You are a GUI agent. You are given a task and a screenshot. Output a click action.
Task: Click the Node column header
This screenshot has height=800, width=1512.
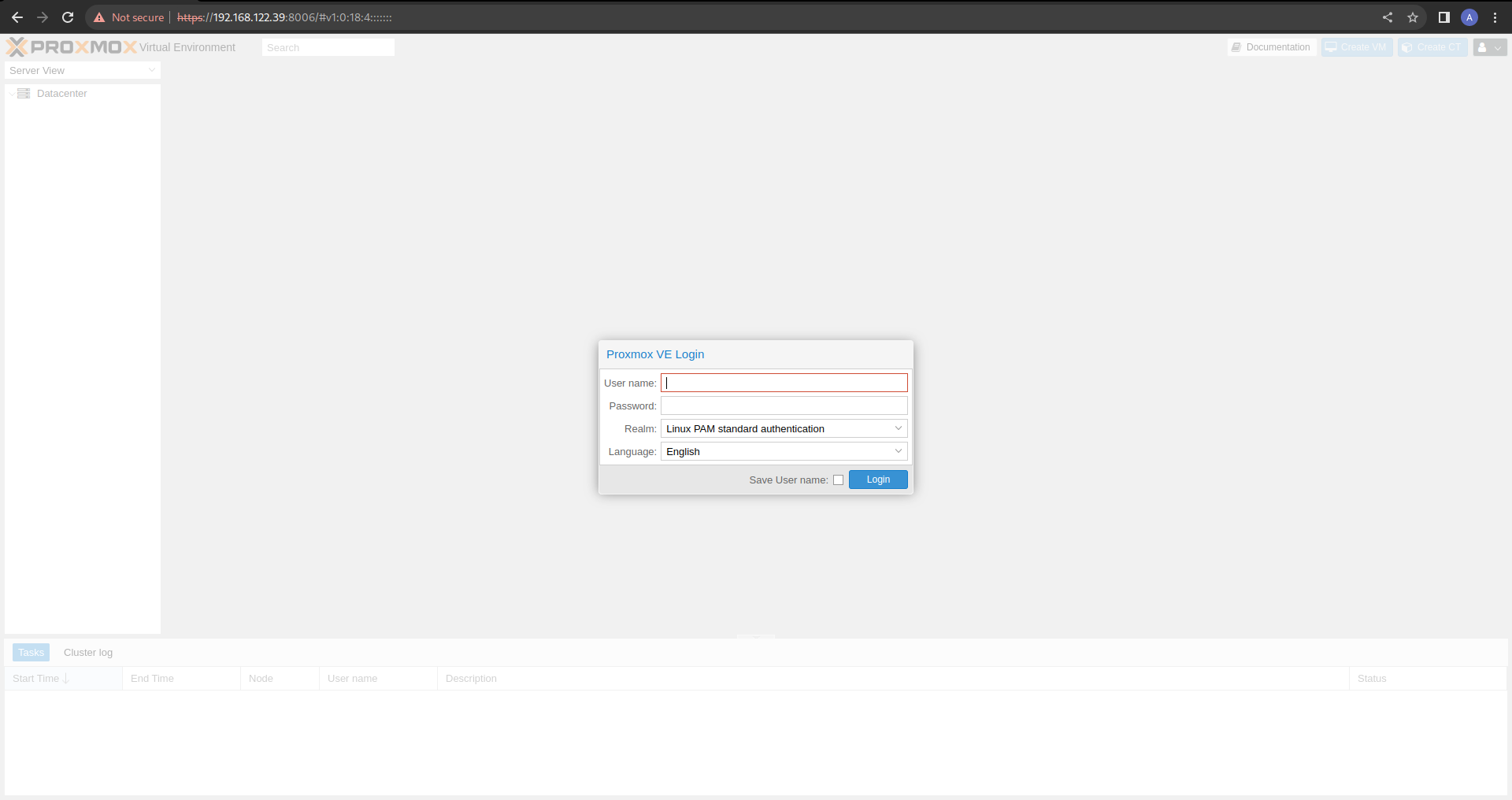click(280, 679)
